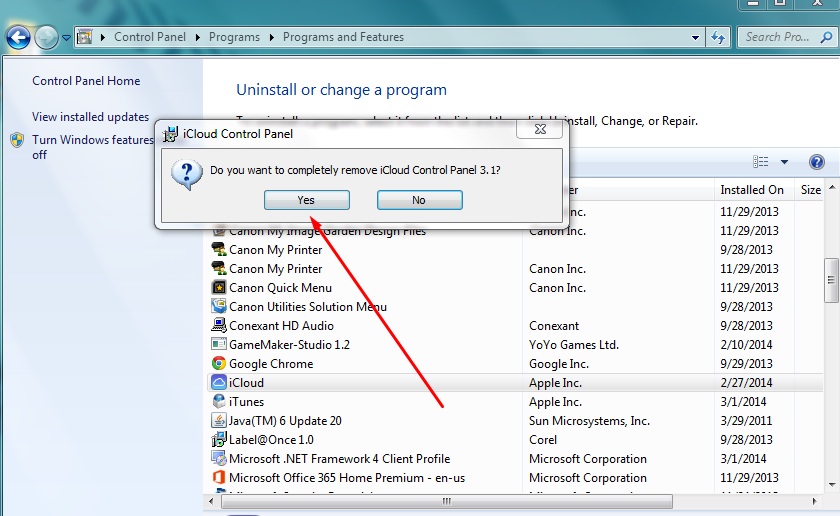840x516 pixels.
Task: Select the iTunes program icon
Action: click(x=219, y=401)
